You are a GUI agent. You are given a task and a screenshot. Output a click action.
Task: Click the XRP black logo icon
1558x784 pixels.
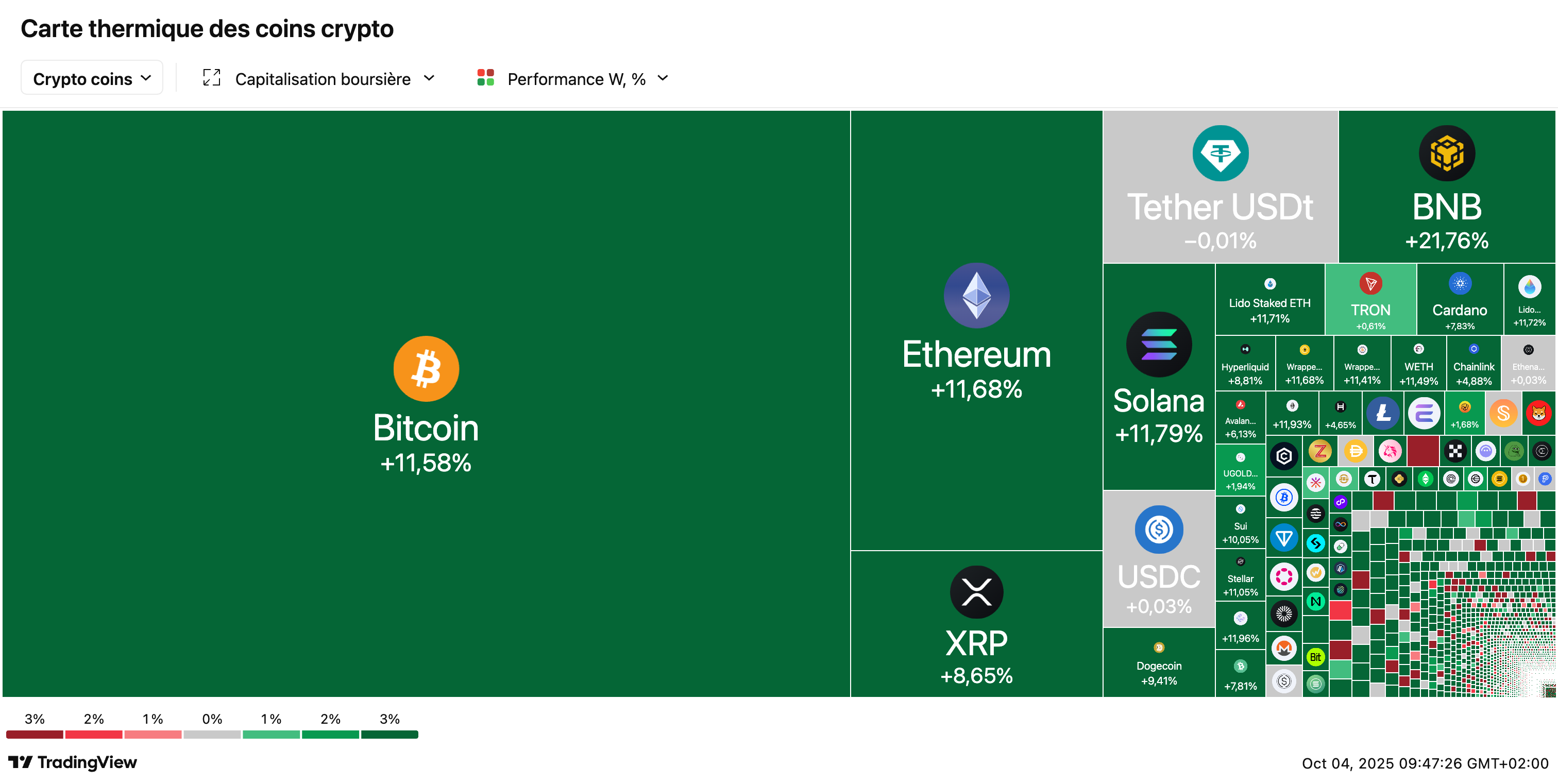click(x=976, y=592)
